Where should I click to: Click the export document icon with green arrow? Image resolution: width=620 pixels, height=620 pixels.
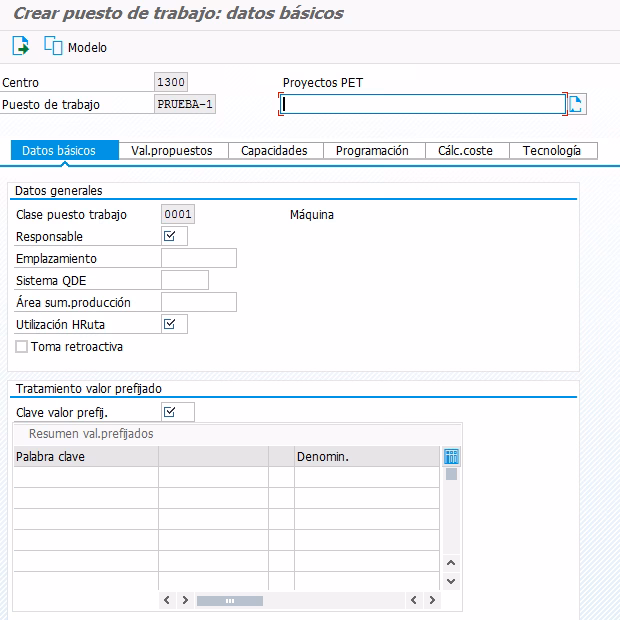(x=21, y=46)
